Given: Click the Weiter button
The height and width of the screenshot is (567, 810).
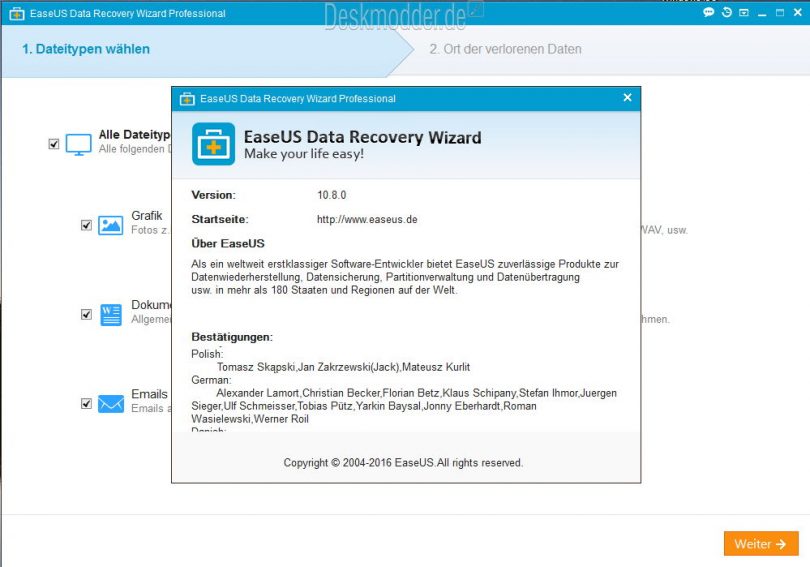Looking at the screenshot, I should [x=761, y=544].
